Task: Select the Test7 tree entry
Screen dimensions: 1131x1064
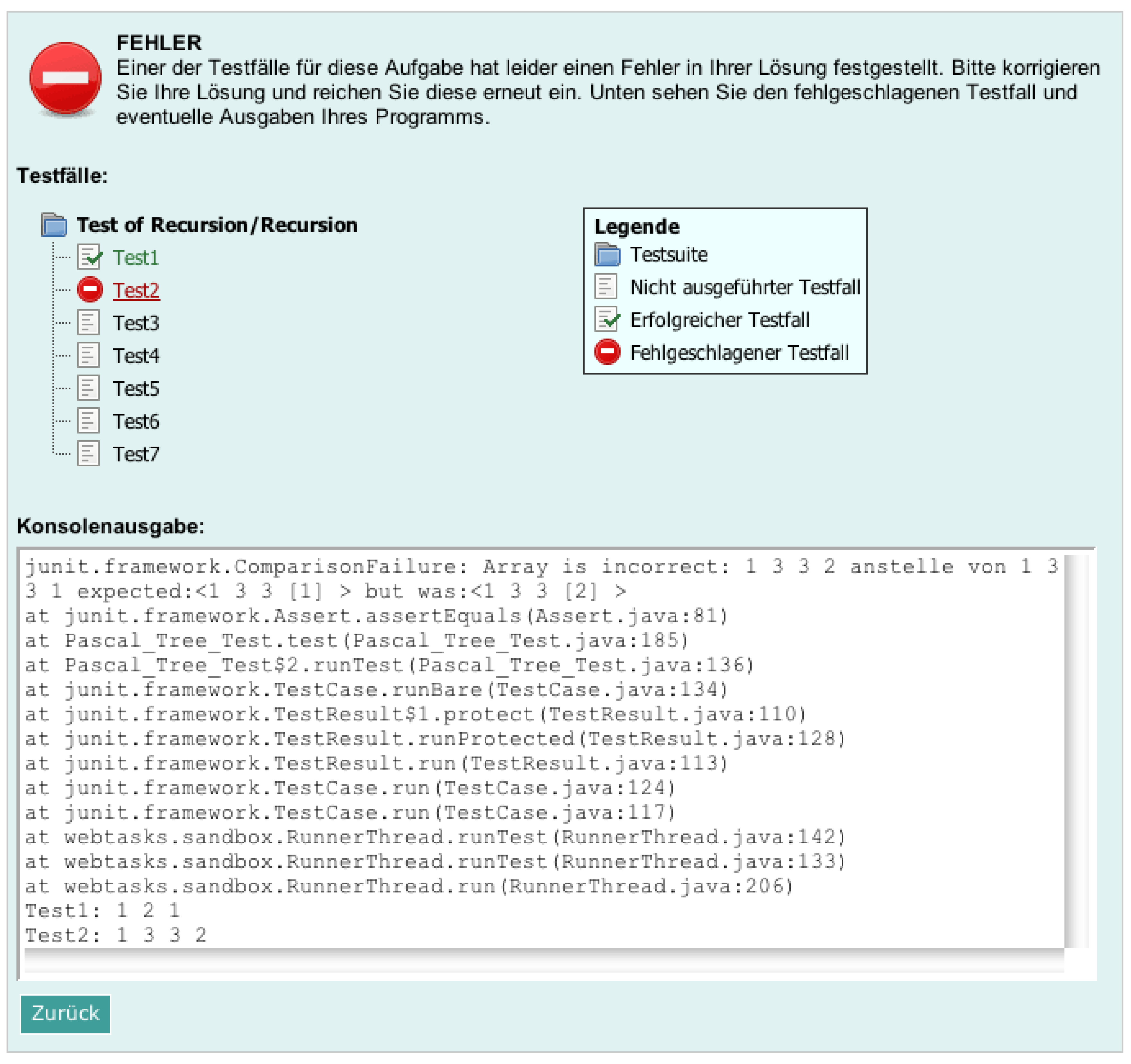Action: [x=136, y=455]
